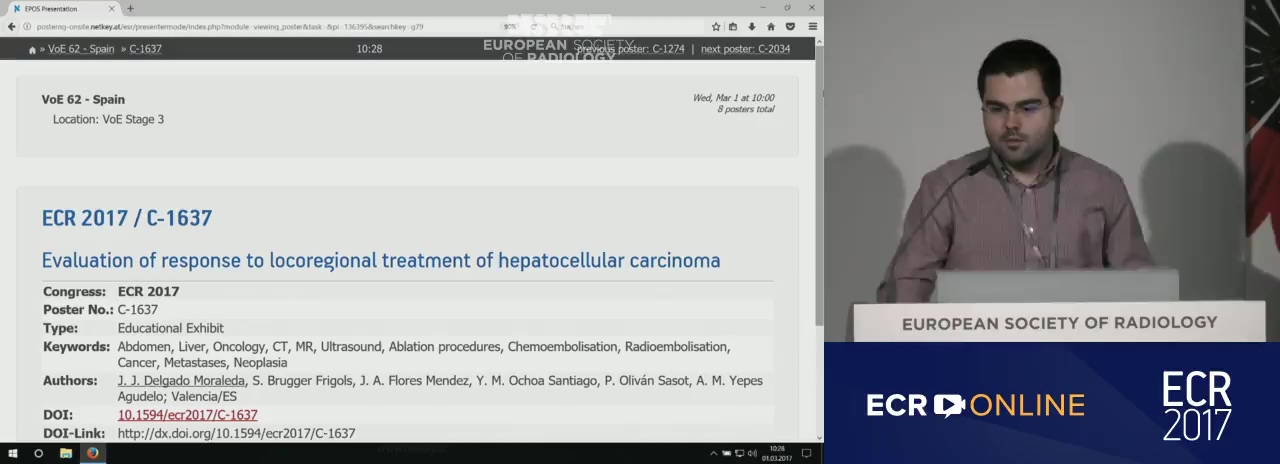Show bookmarks library icon
The height and width of the screenshot is (464, 1280).
click(733, 26)
